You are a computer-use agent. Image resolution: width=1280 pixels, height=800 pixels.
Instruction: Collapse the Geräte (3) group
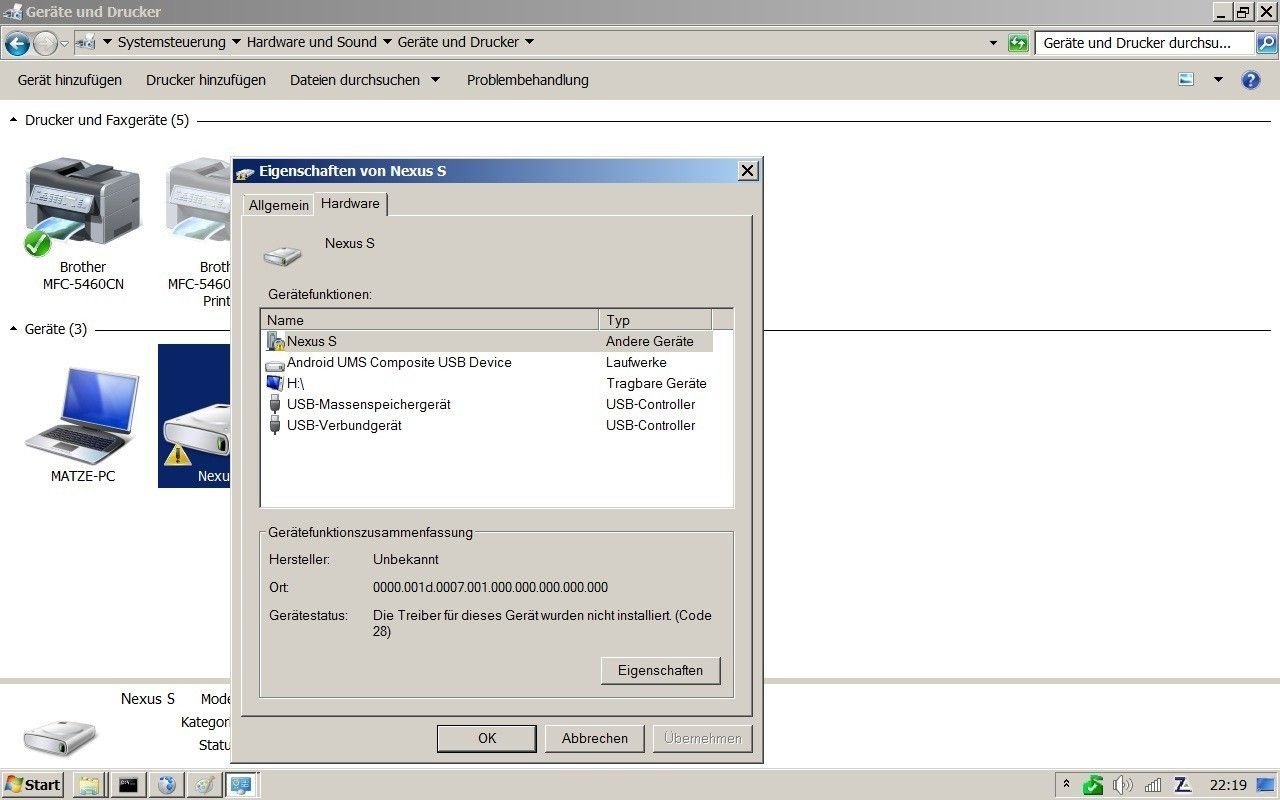pyautogui.click(x=13, y=329)
